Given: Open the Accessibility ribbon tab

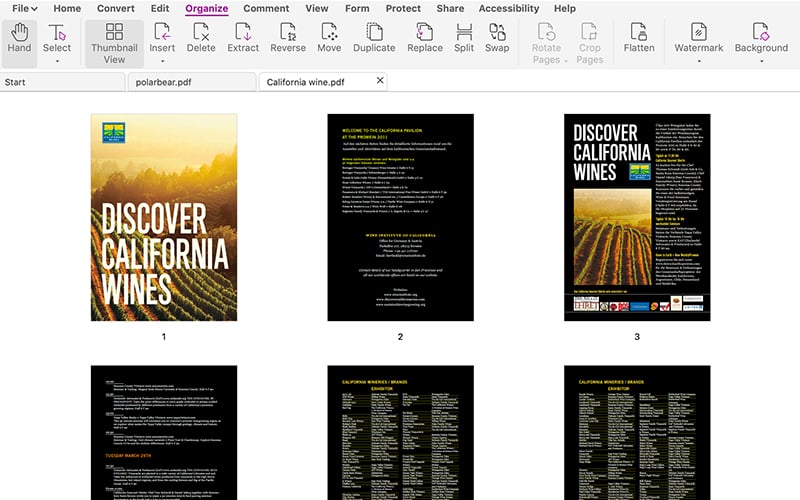Looking at the screenshot, I should [509, 9].
